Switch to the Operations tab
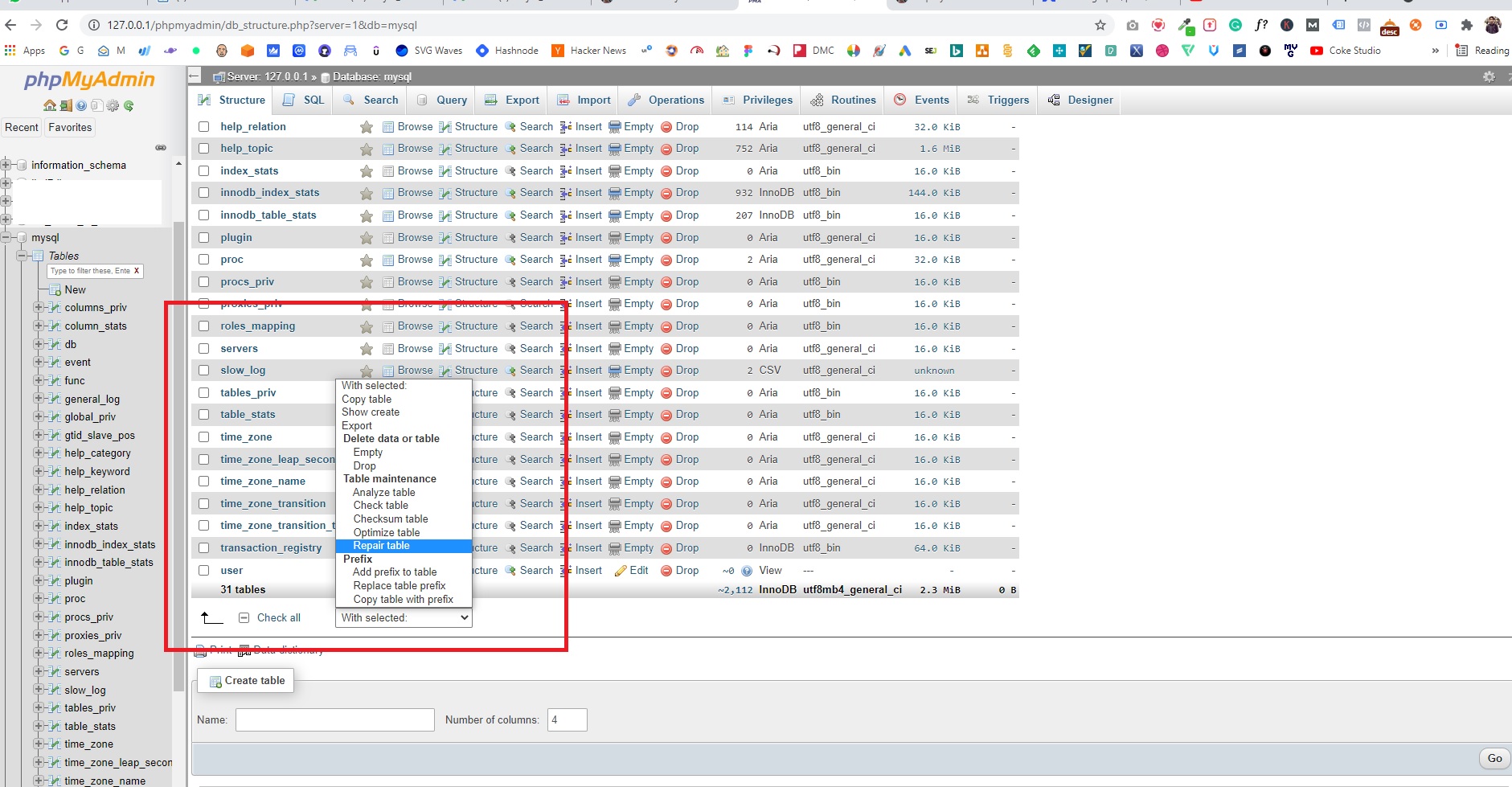The width and height of the screenshot is (1512, 787). click(666, 100)
